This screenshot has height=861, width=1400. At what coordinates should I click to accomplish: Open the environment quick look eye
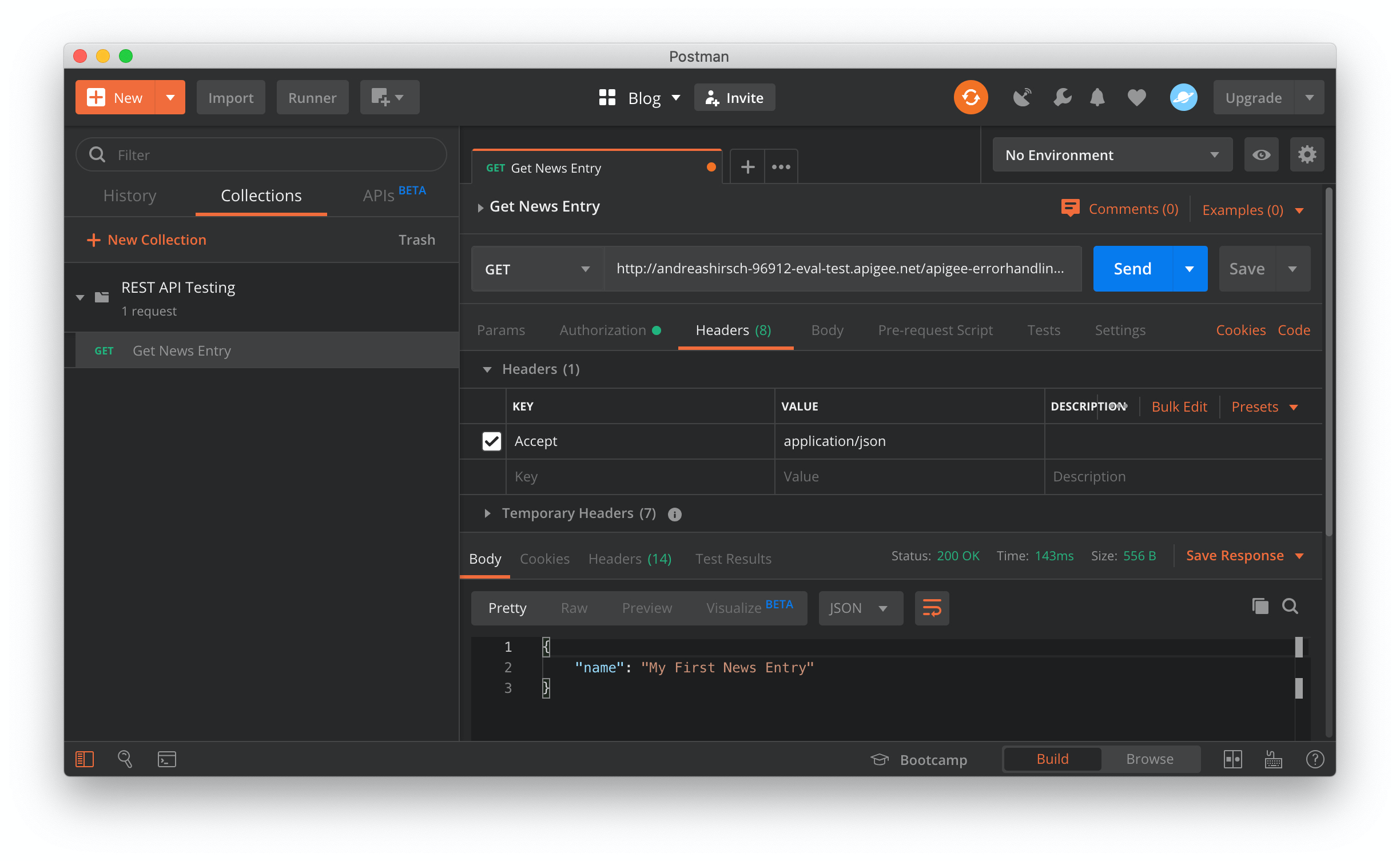pos(1261,154)
